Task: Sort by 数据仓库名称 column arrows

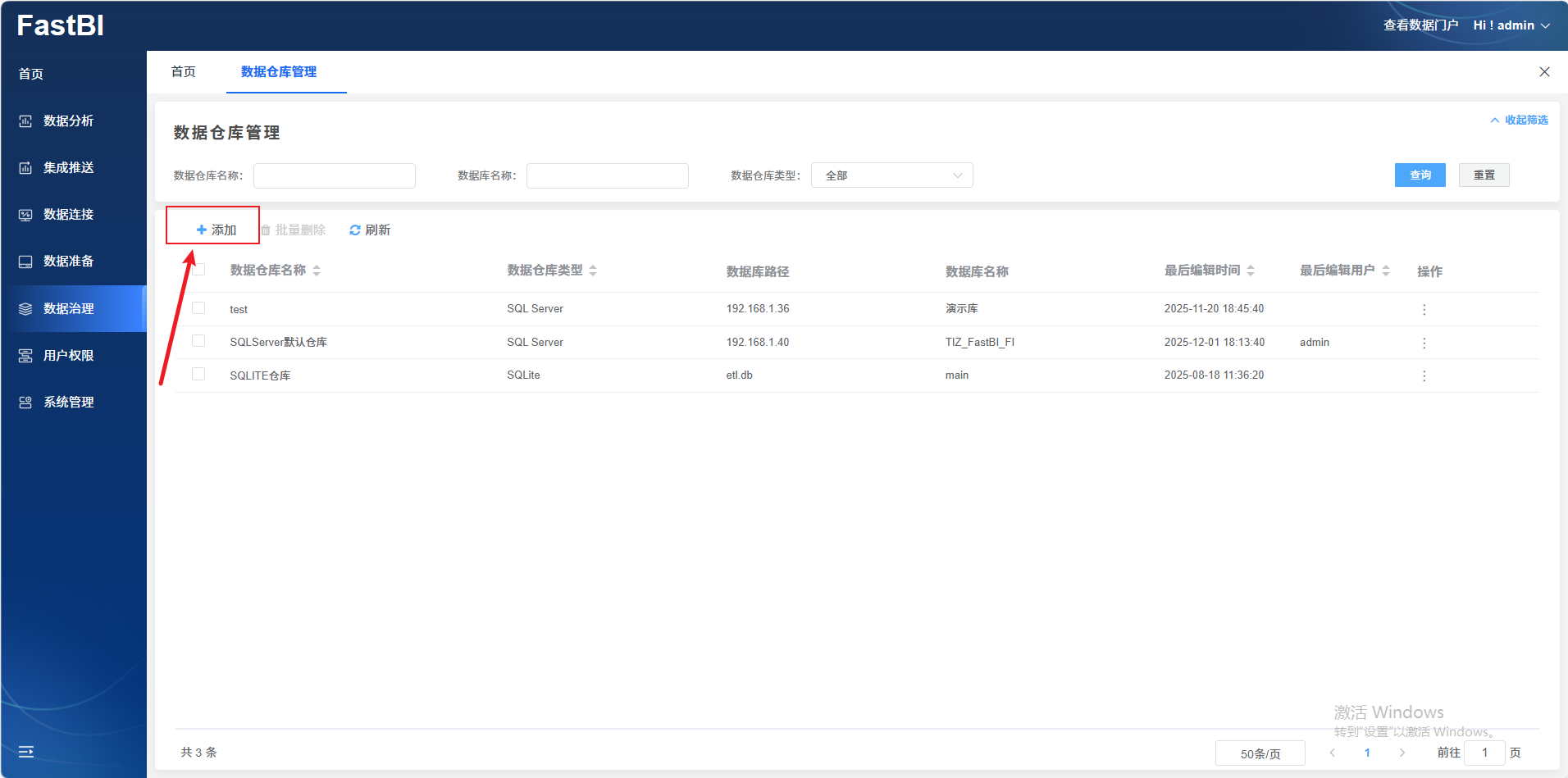Action: pyautogui.click(x=317, y=271)
